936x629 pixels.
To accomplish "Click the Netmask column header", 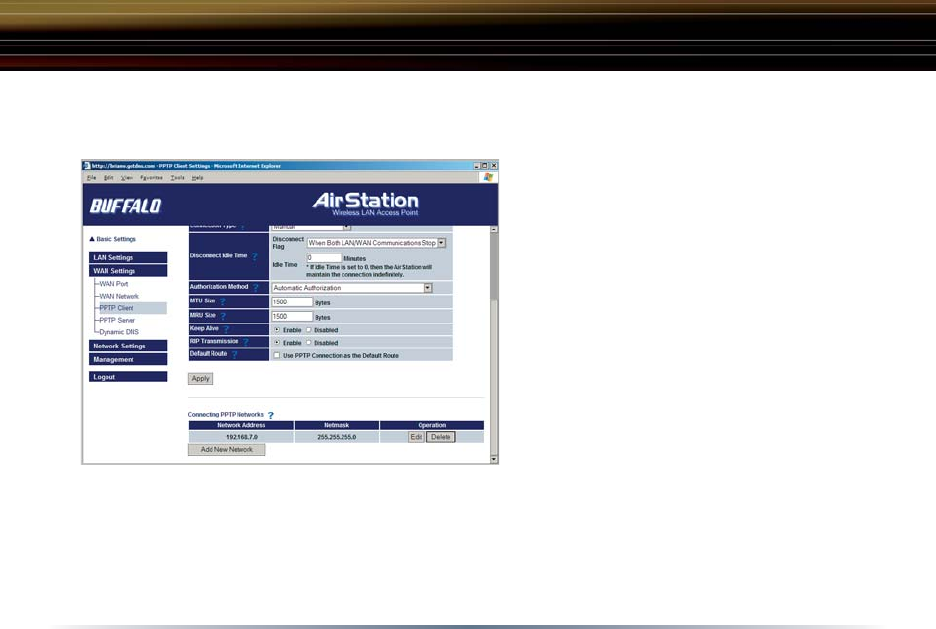I will click(337, 426).
